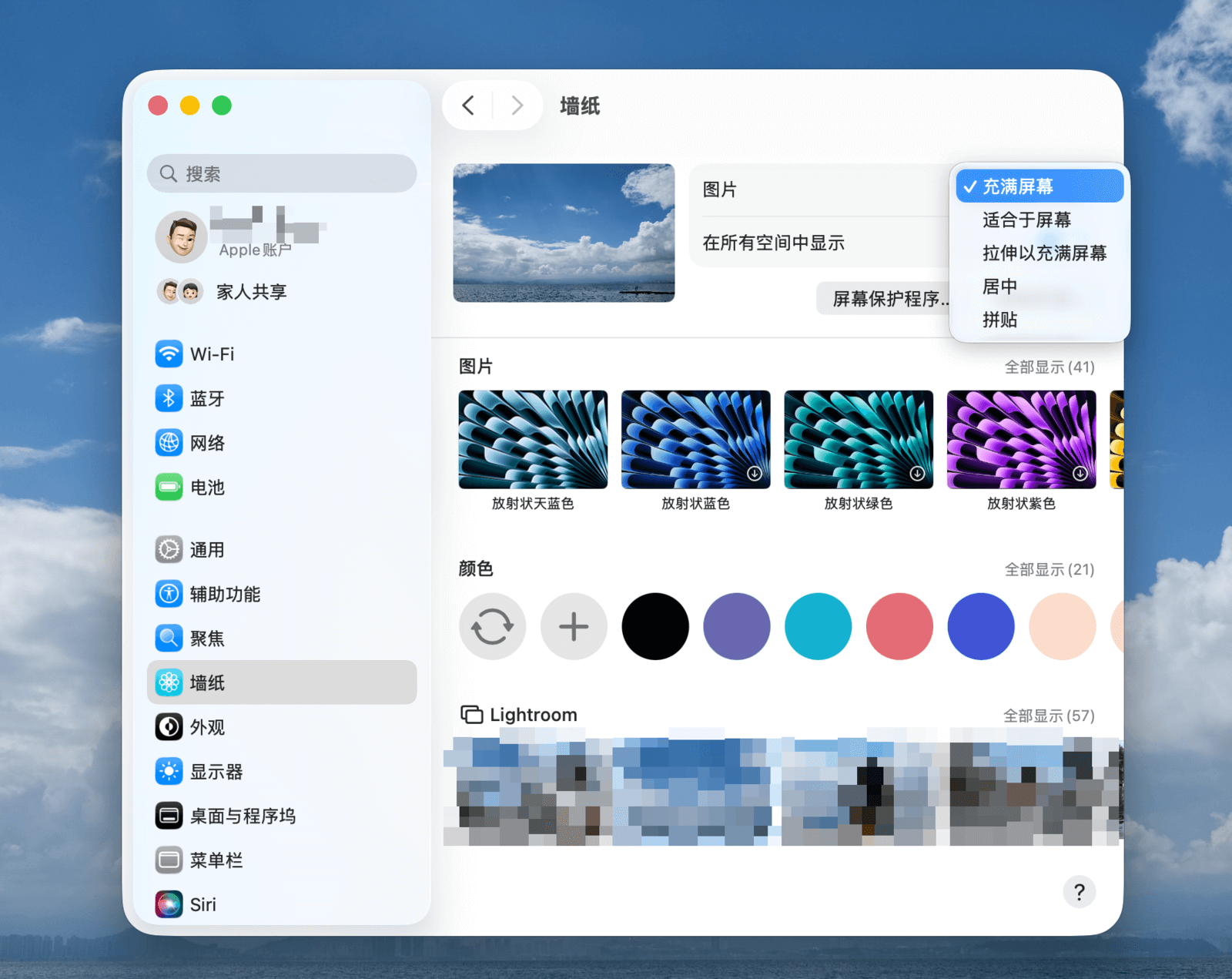Open 辅助功能 accessibility settings
This screenshot has width=1232, height=979.
coord(224,594)
